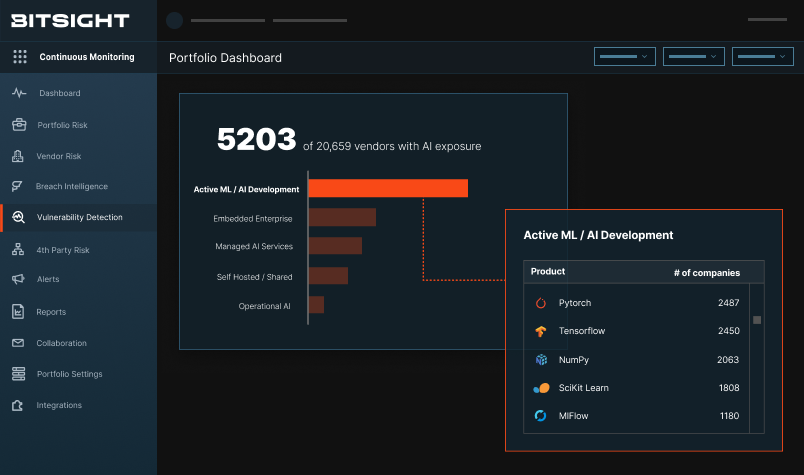
Task: Click the Portfolio Settings server icon
Action: (18, 374)
